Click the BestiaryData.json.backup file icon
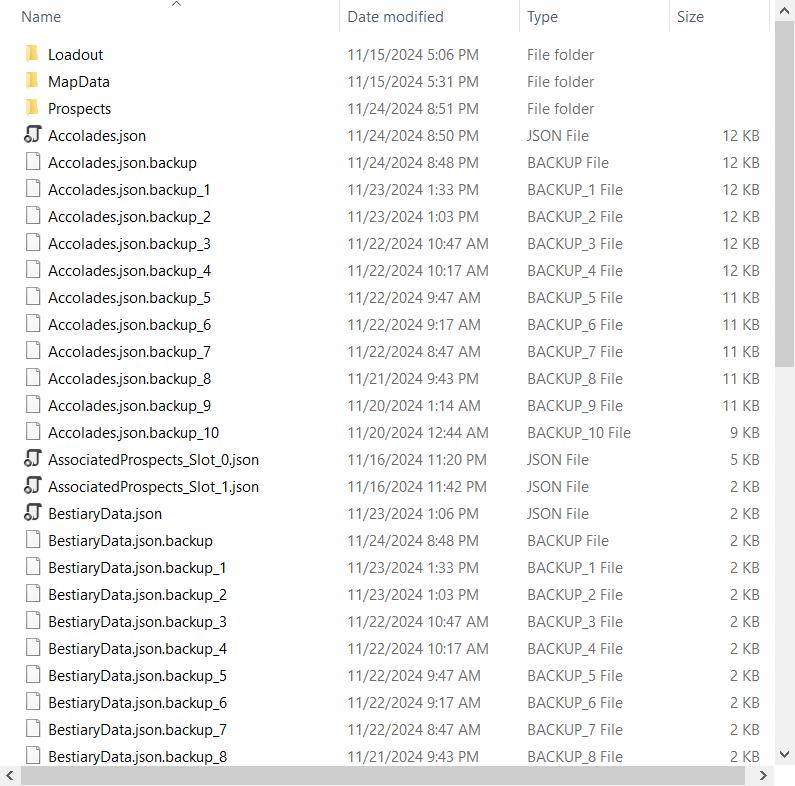Viewport: 795px width, 786px height. pos(33,540)
